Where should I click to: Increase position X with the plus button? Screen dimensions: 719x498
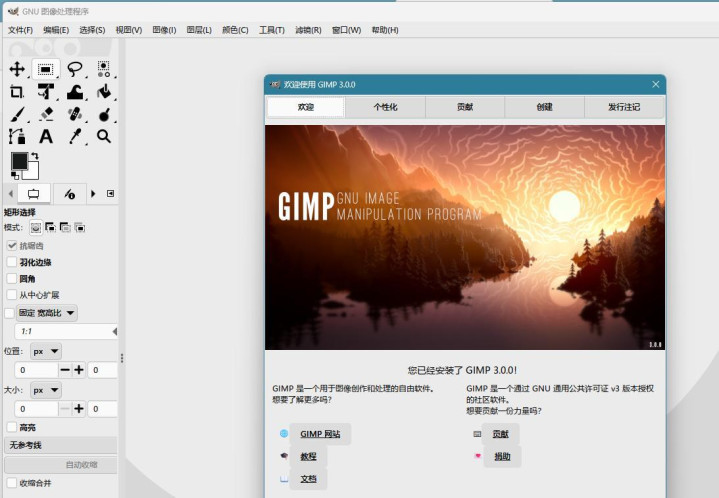[79, 370]
